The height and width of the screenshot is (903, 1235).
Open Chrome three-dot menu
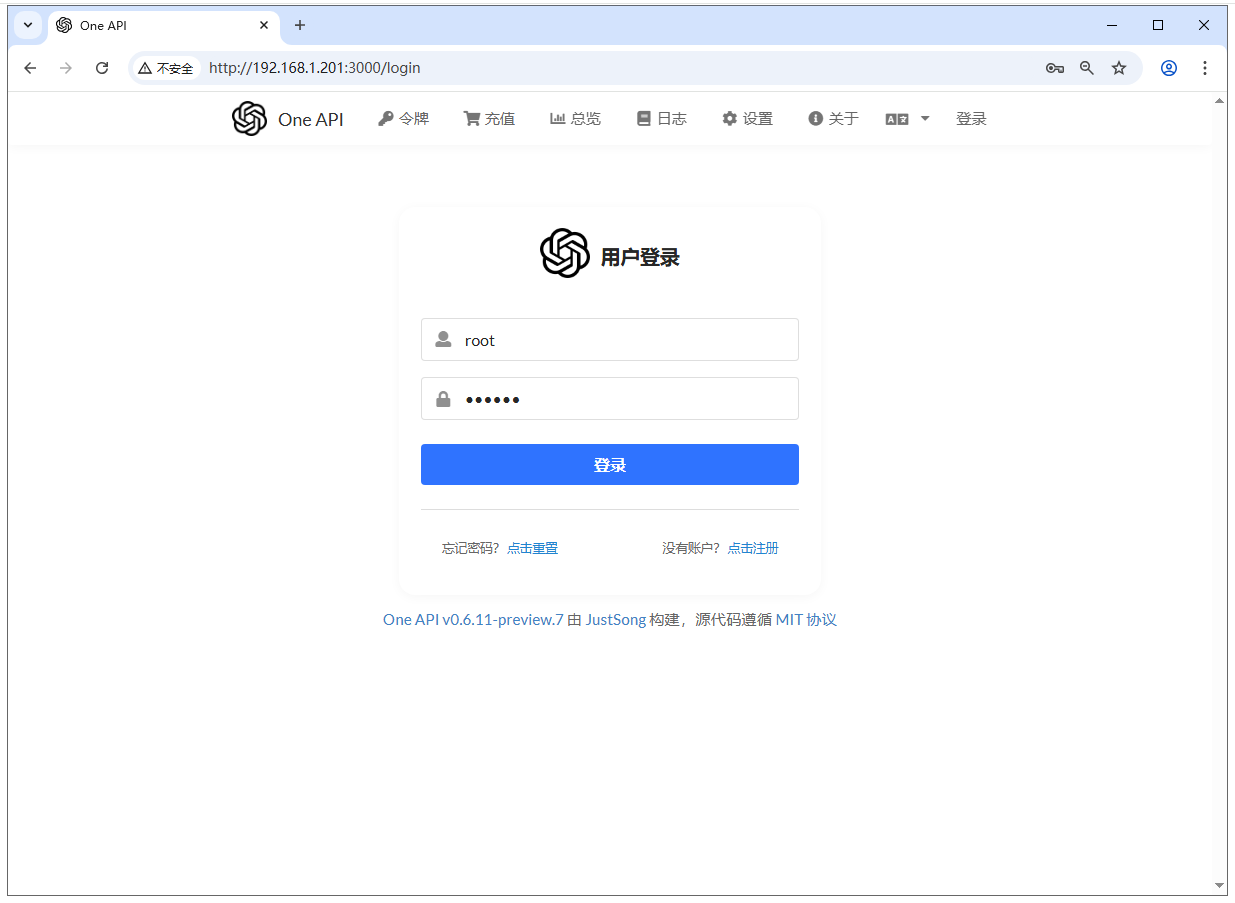pyautogui.click(x=1205, y=68)
